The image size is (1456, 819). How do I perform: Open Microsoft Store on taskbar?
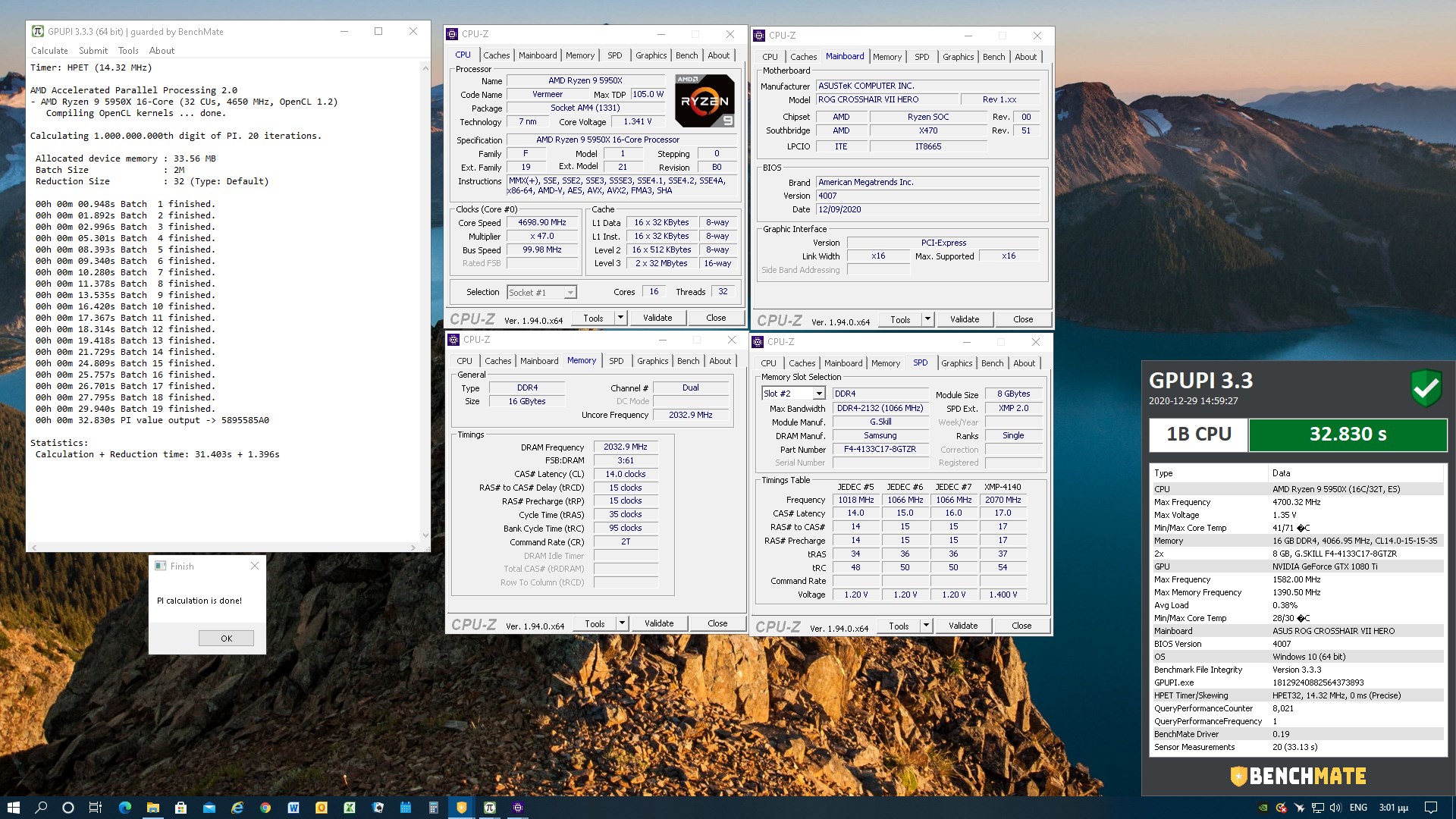[180, 808]
